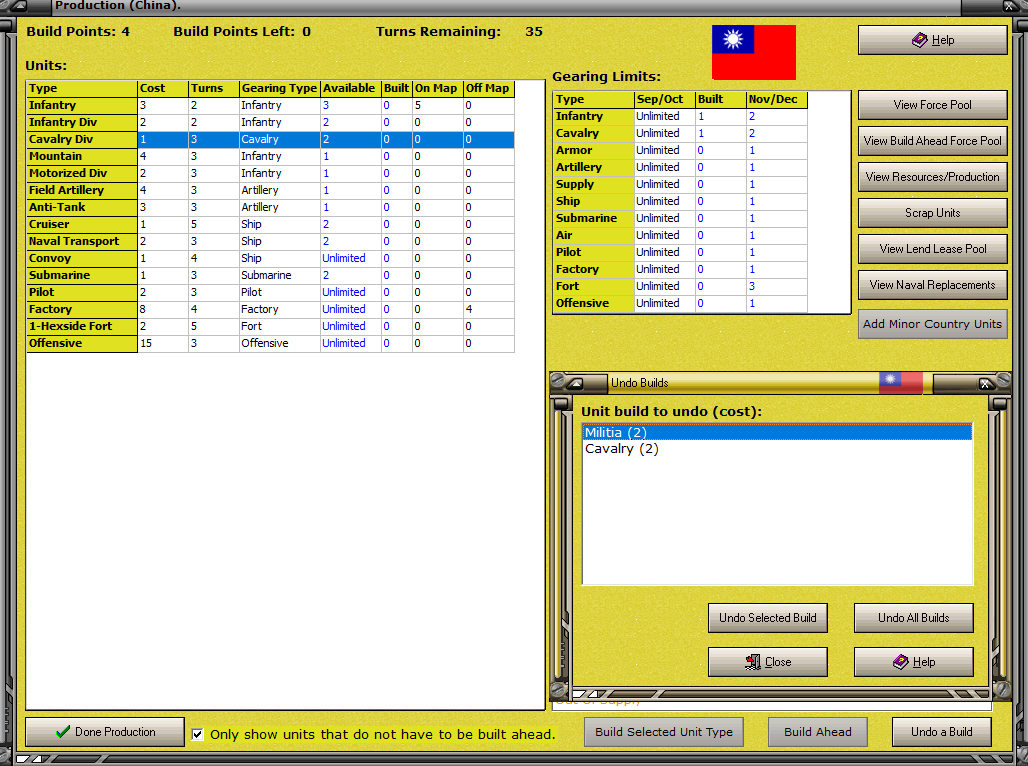Select Cavalry (2) in undo list
This screenshot has height=766, width=1028.
(x=777, y=449)
